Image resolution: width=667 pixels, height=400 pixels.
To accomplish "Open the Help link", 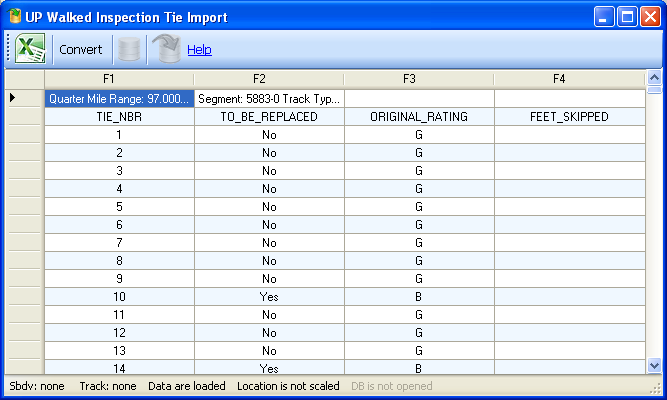I will 199,49.
